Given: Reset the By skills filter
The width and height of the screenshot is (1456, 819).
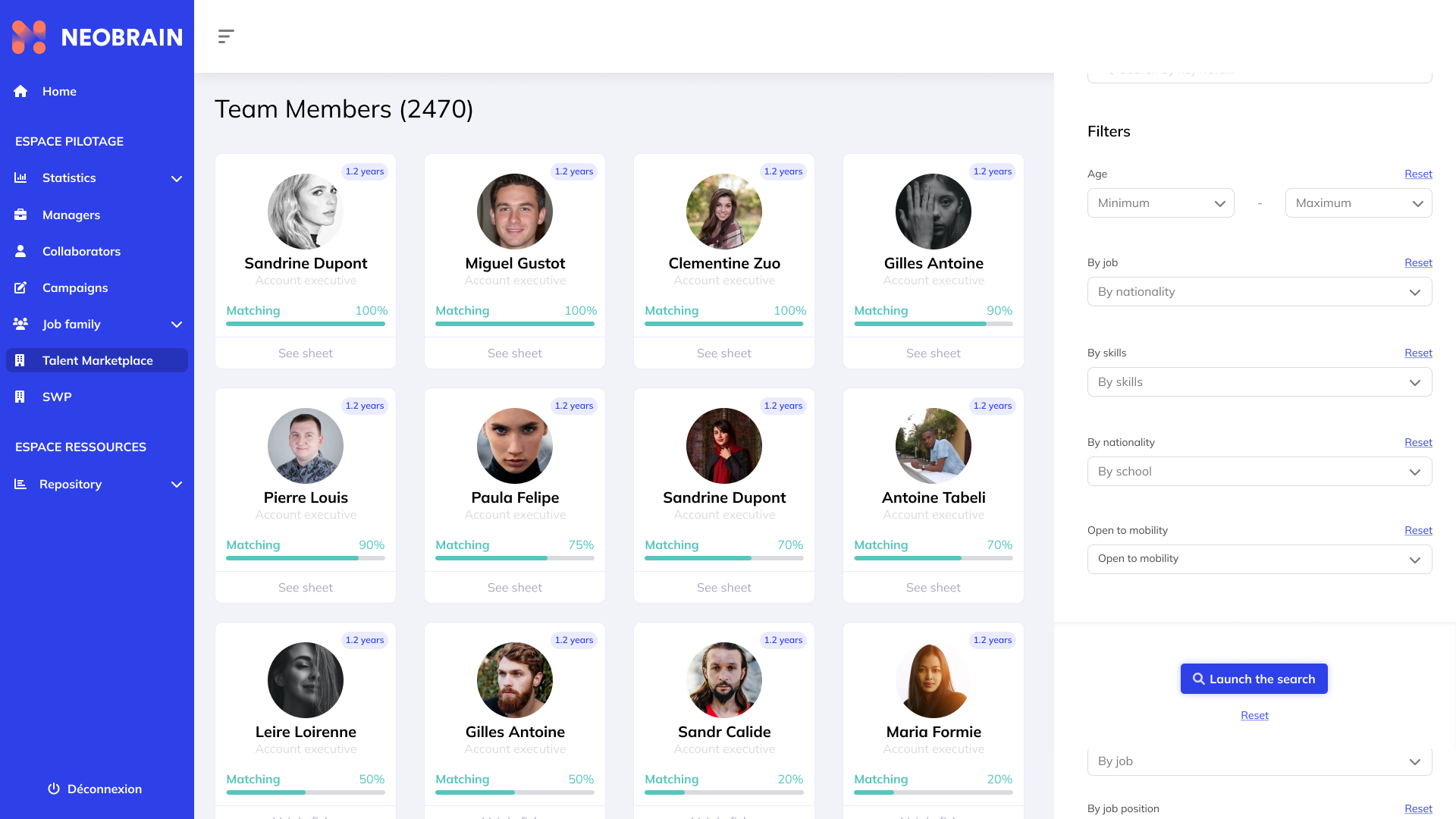Looking at the screenshot, I should pos(1417,353).
